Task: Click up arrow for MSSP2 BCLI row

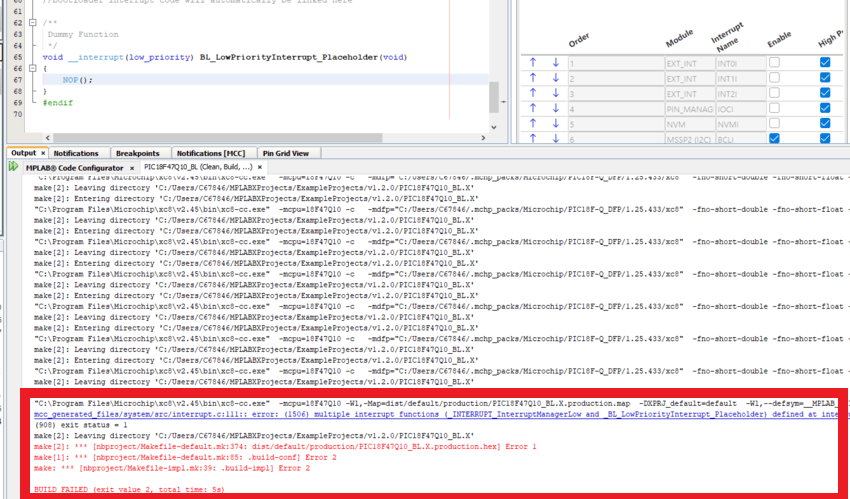Action: tap(534, 138)
